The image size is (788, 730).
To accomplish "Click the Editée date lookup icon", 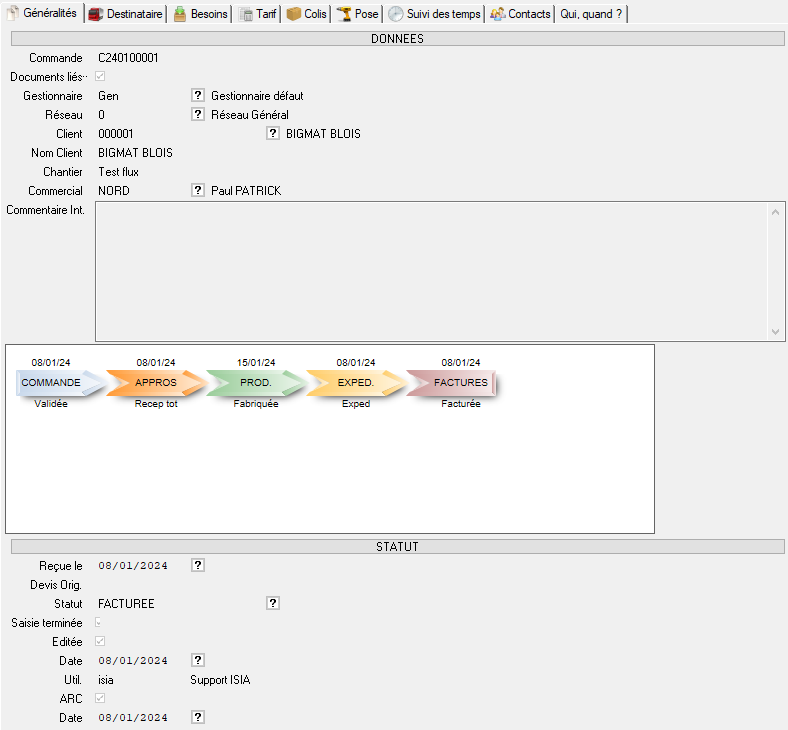I will tap(198, 661).
